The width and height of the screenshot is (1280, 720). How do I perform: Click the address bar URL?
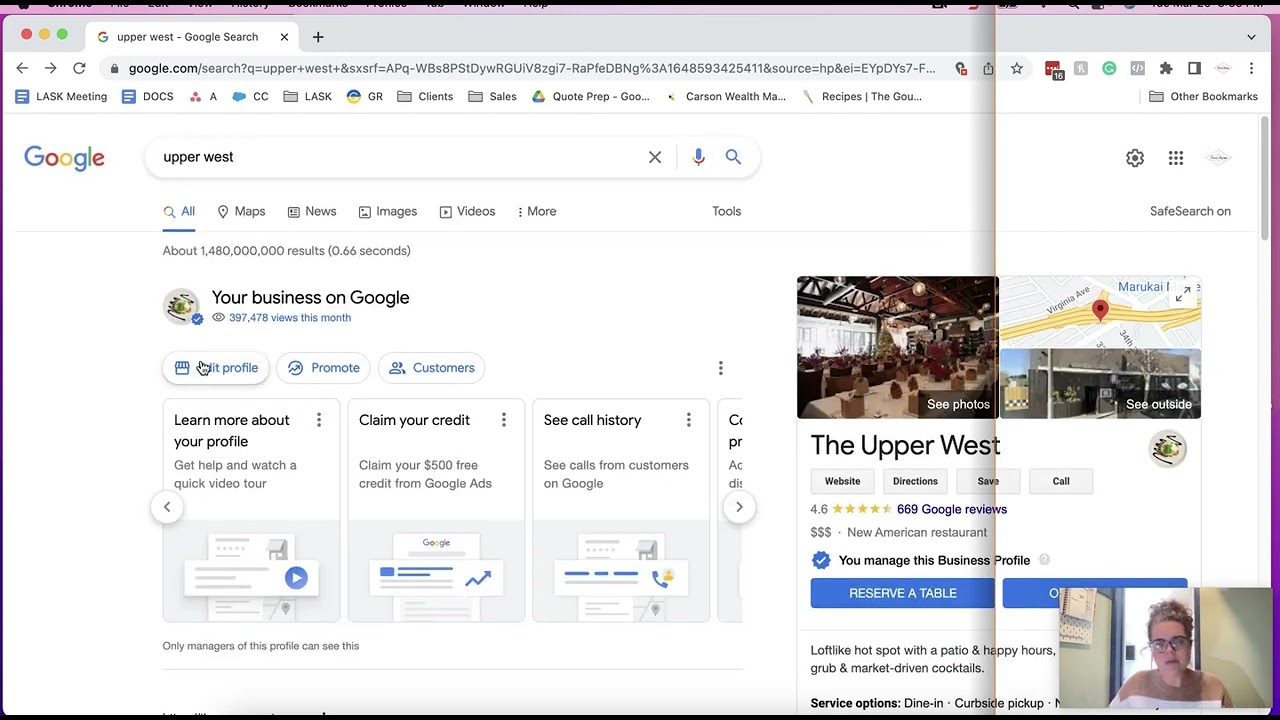[532, 68]
